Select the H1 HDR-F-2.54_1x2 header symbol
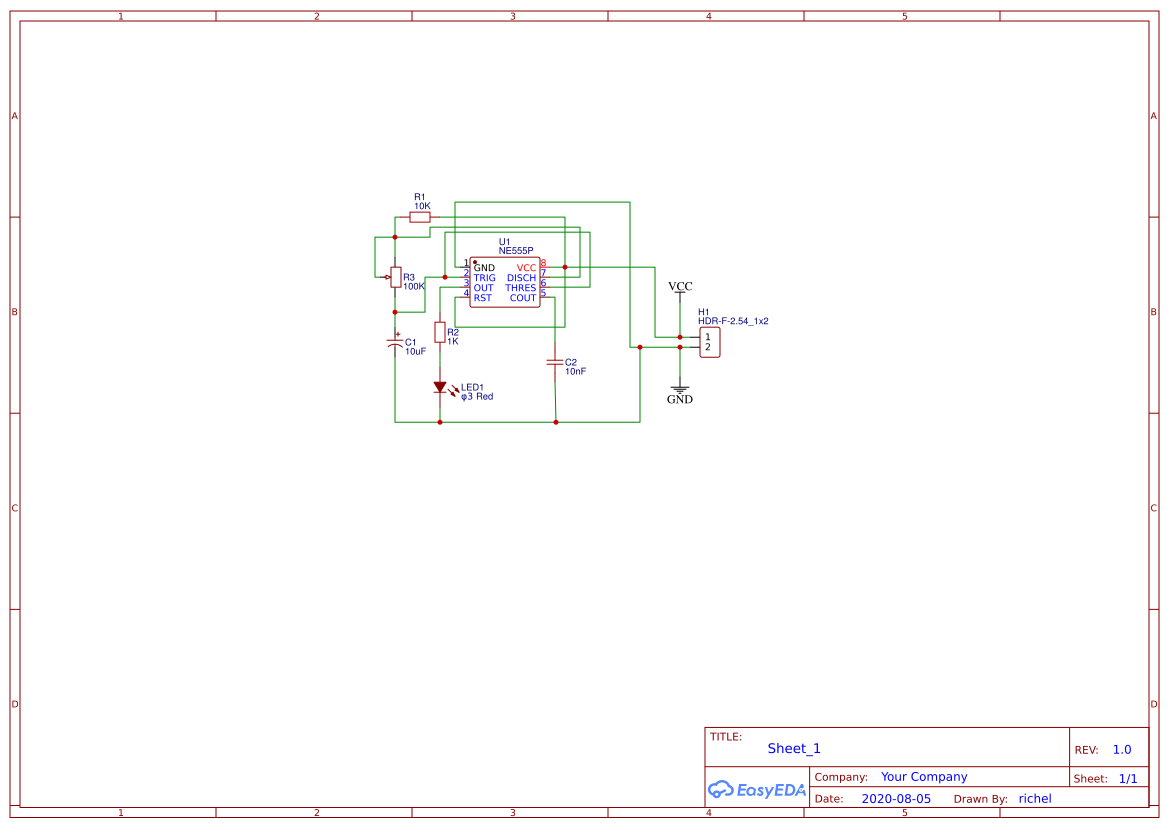 click(x=709, y=343)
